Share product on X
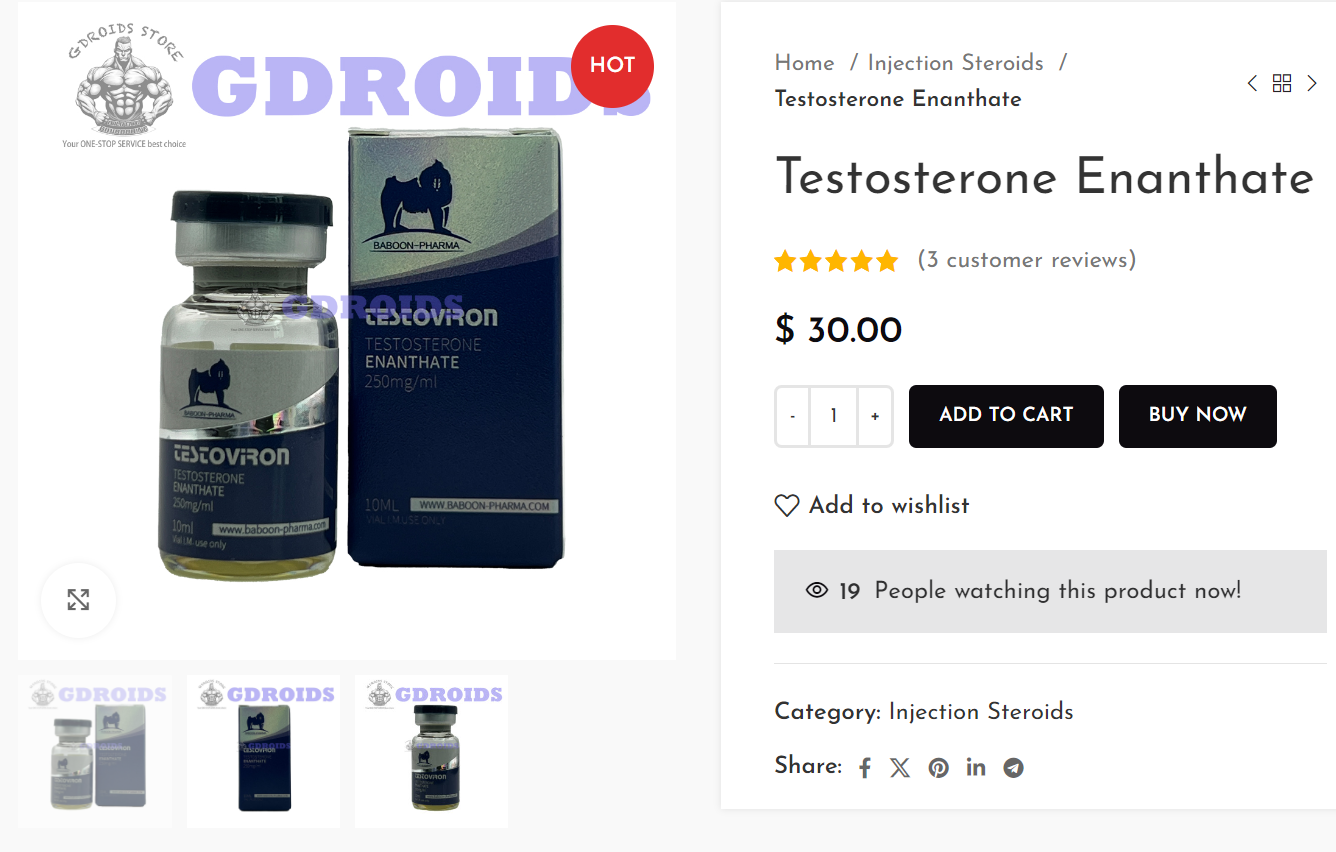The width and height of the screenshot is (1336, 852). (900, 768)
